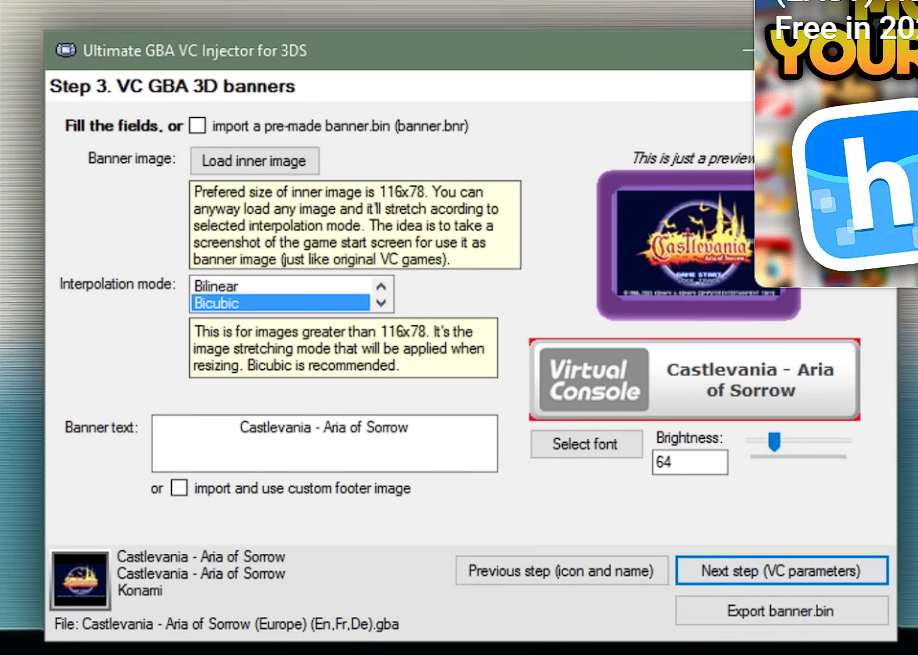This screenshot has height=655, width=918.
Task: Click the Brightness slider handle
Action: (x=774, y=442)
